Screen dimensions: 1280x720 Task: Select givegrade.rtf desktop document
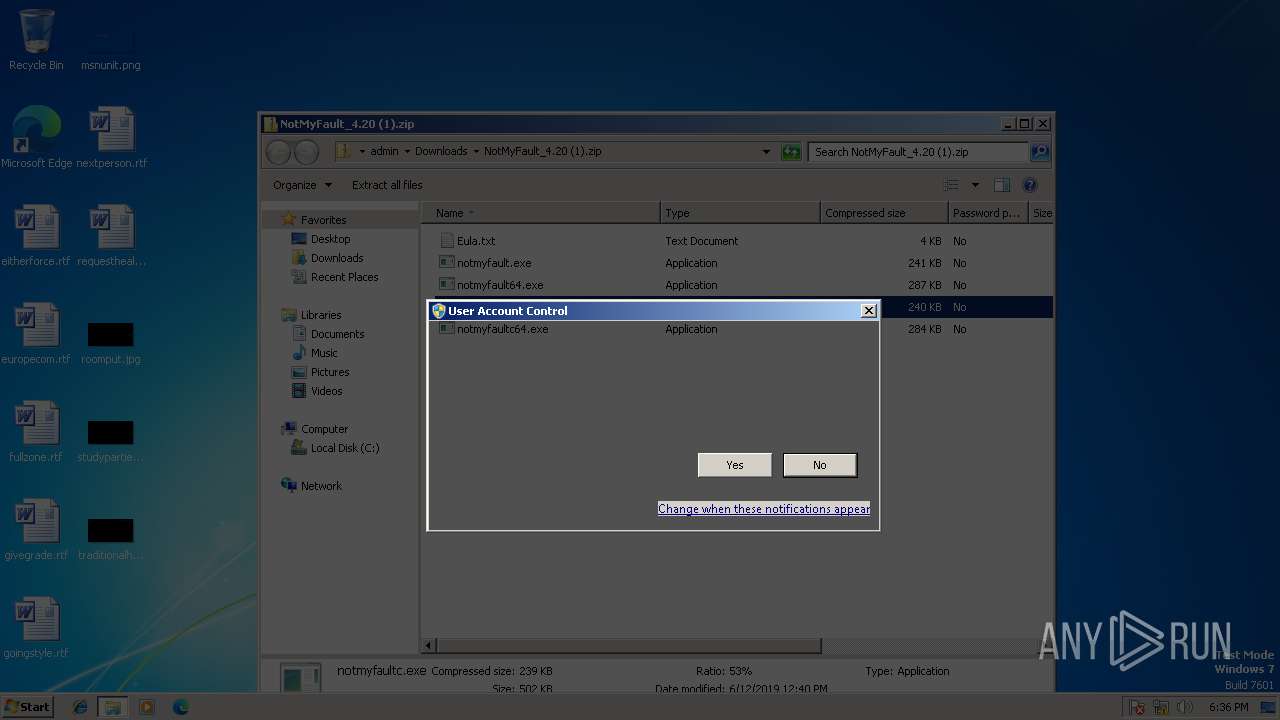tap(36, 530)
